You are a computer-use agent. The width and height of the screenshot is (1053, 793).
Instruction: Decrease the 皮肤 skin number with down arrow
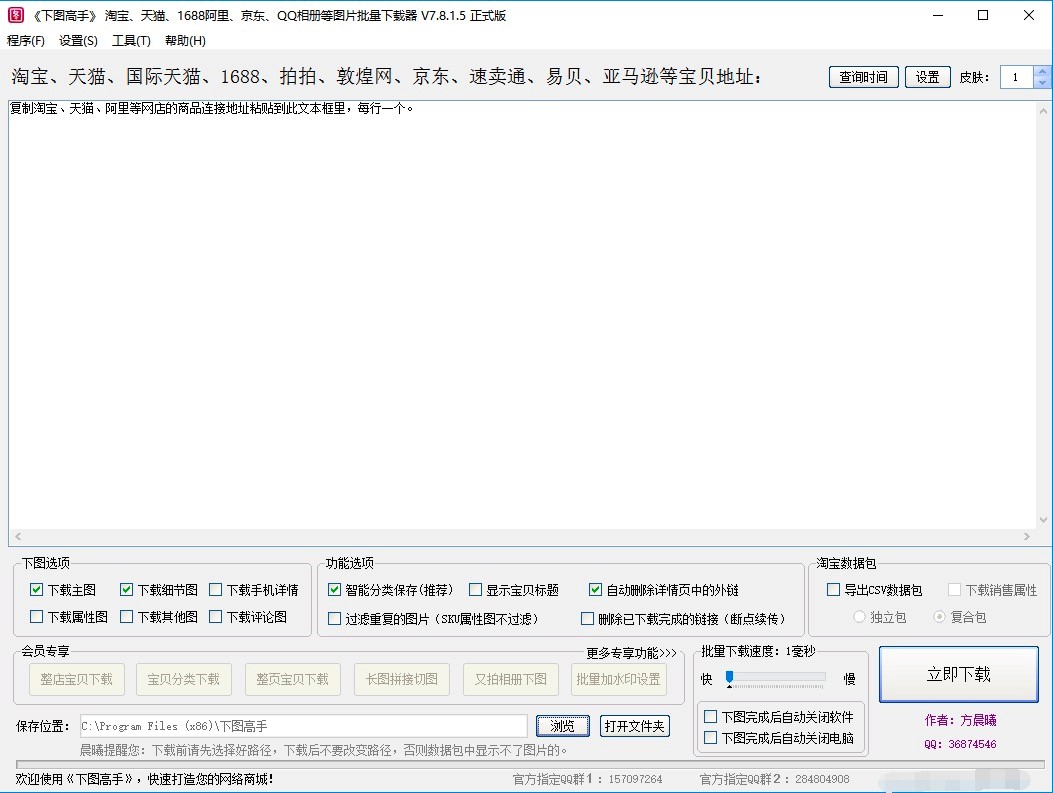(1042, 83)
